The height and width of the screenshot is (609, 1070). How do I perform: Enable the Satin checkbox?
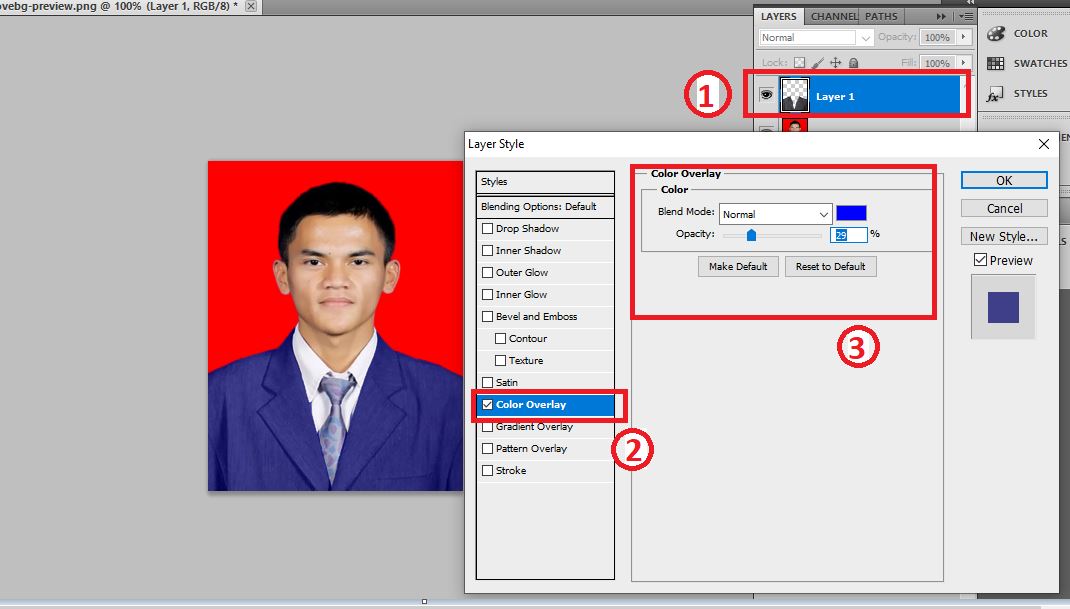click(487, 382)
